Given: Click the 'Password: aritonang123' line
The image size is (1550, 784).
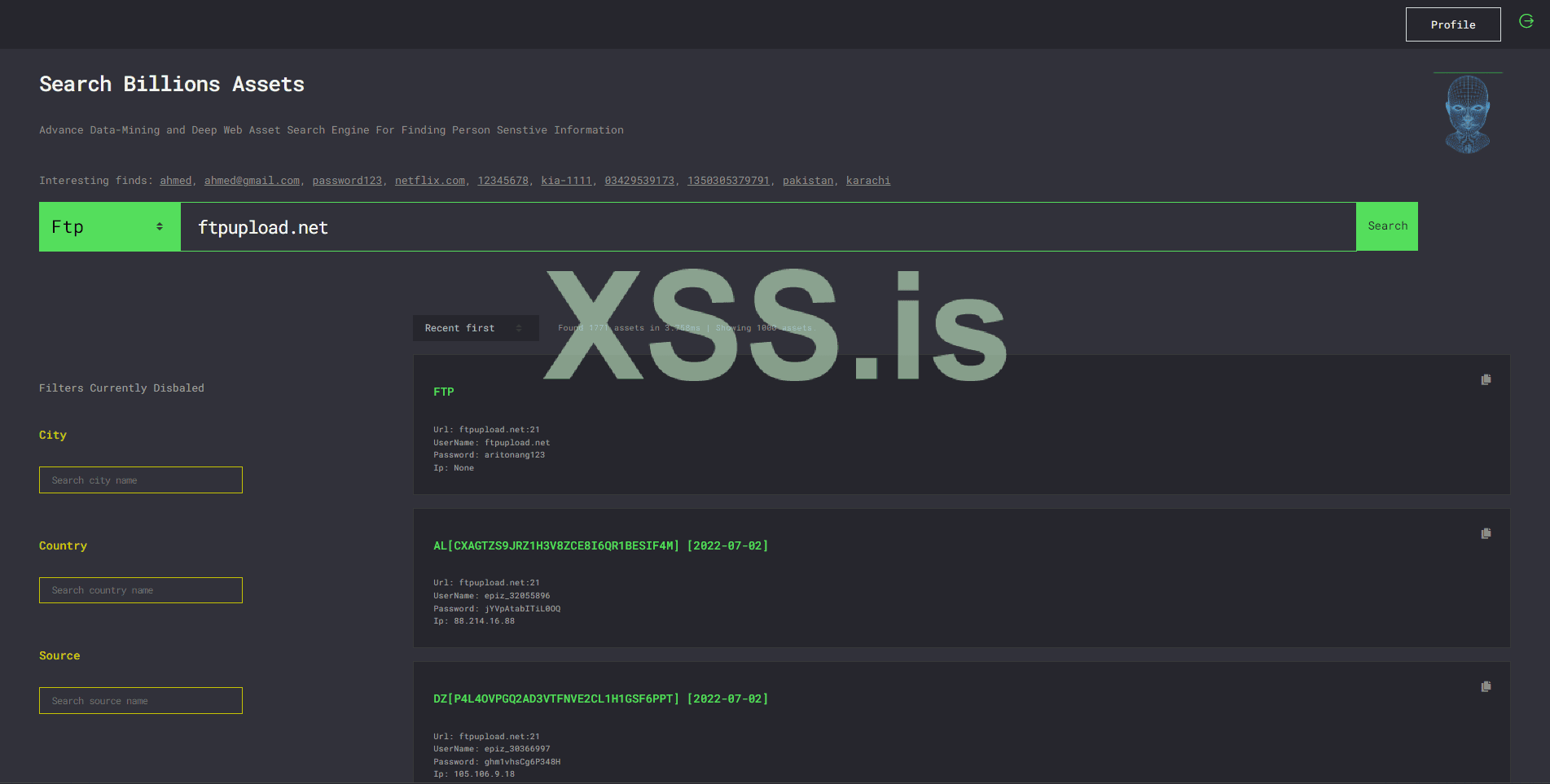Looking at the screenshot, I should point(489,455).
